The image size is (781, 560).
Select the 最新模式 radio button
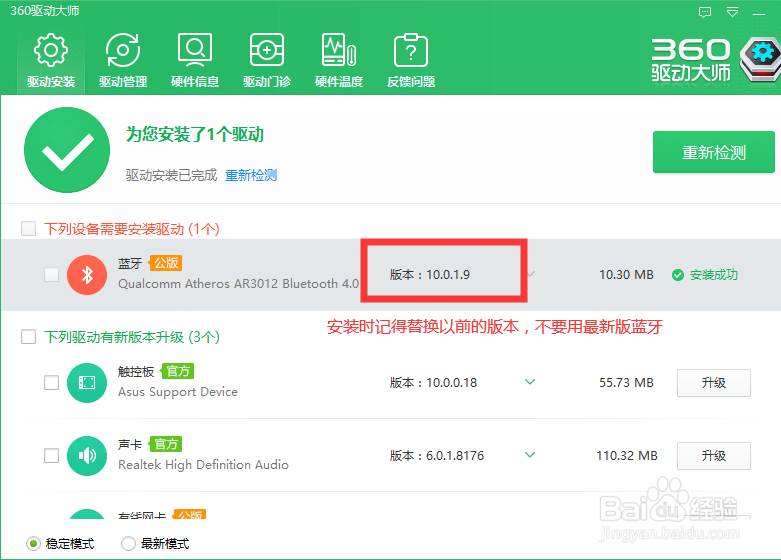coord(128,544)
